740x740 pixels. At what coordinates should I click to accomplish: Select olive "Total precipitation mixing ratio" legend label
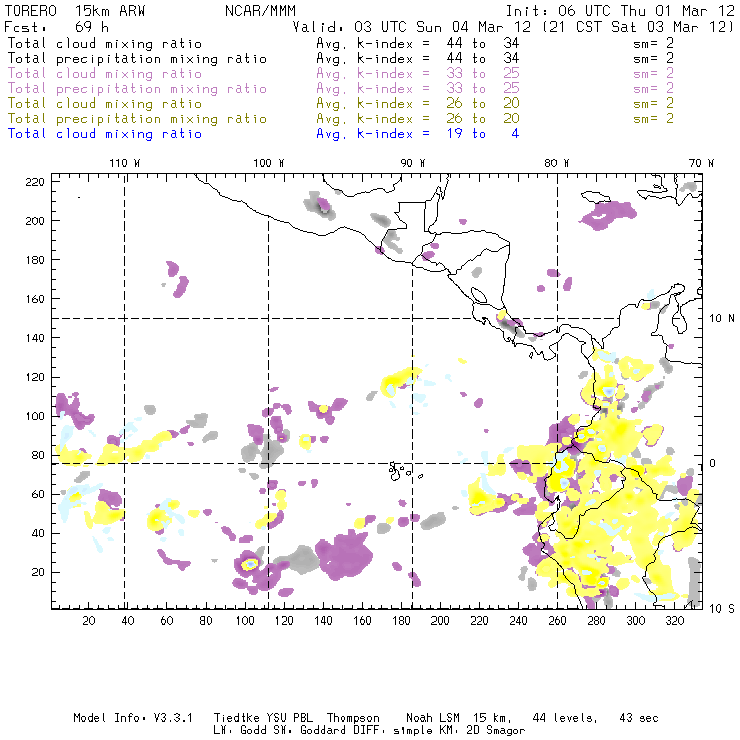(x=137, y=118)
